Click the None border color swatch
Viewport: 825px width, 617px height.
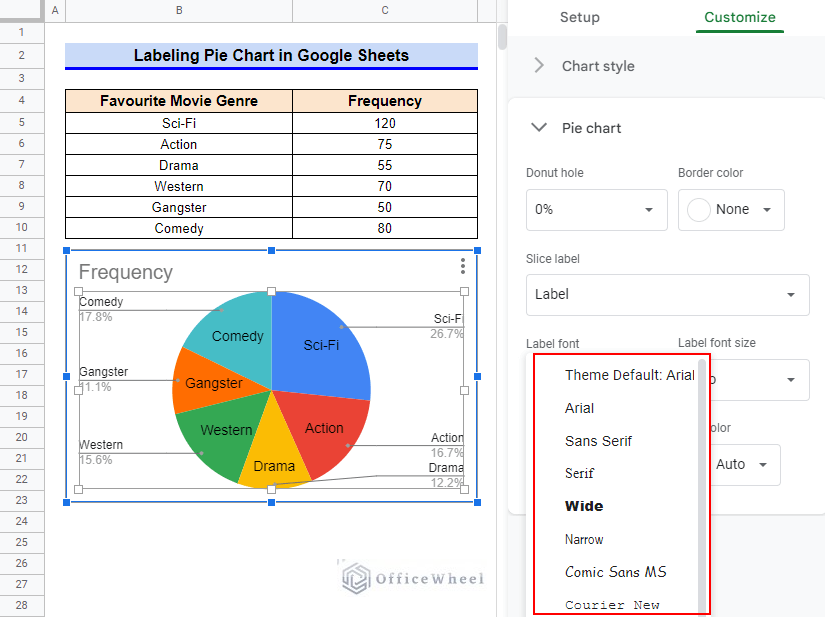[697, 209]
